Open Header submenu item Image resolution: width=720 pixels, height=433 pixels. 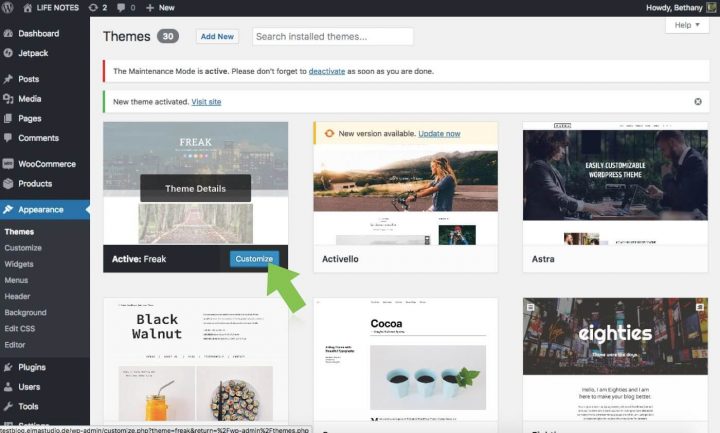pos(17,297)
